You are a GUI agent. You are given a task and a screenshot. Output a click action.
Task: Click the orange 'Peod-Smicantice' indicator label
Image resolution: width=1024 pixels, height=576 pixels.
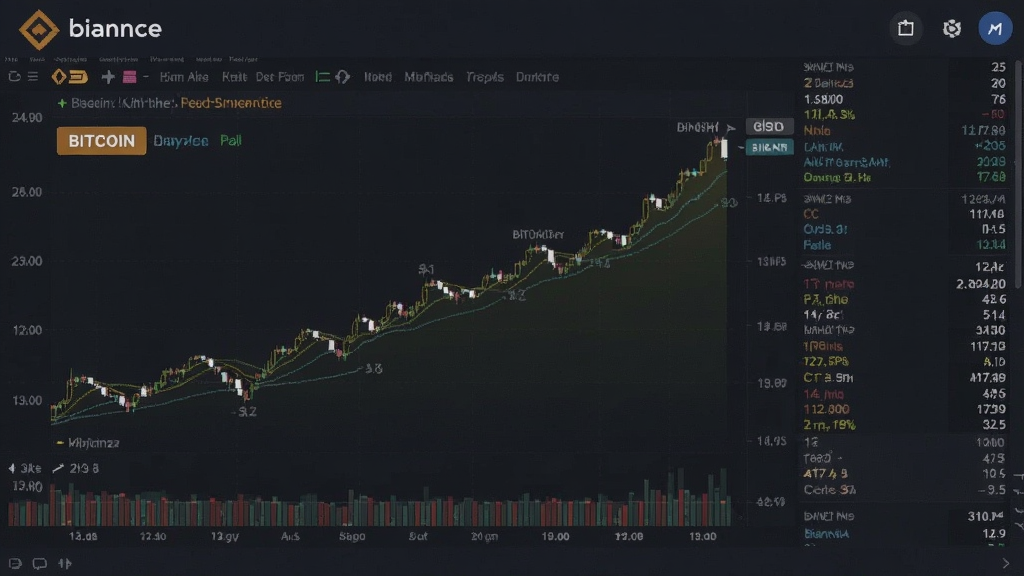coord(231,103)
